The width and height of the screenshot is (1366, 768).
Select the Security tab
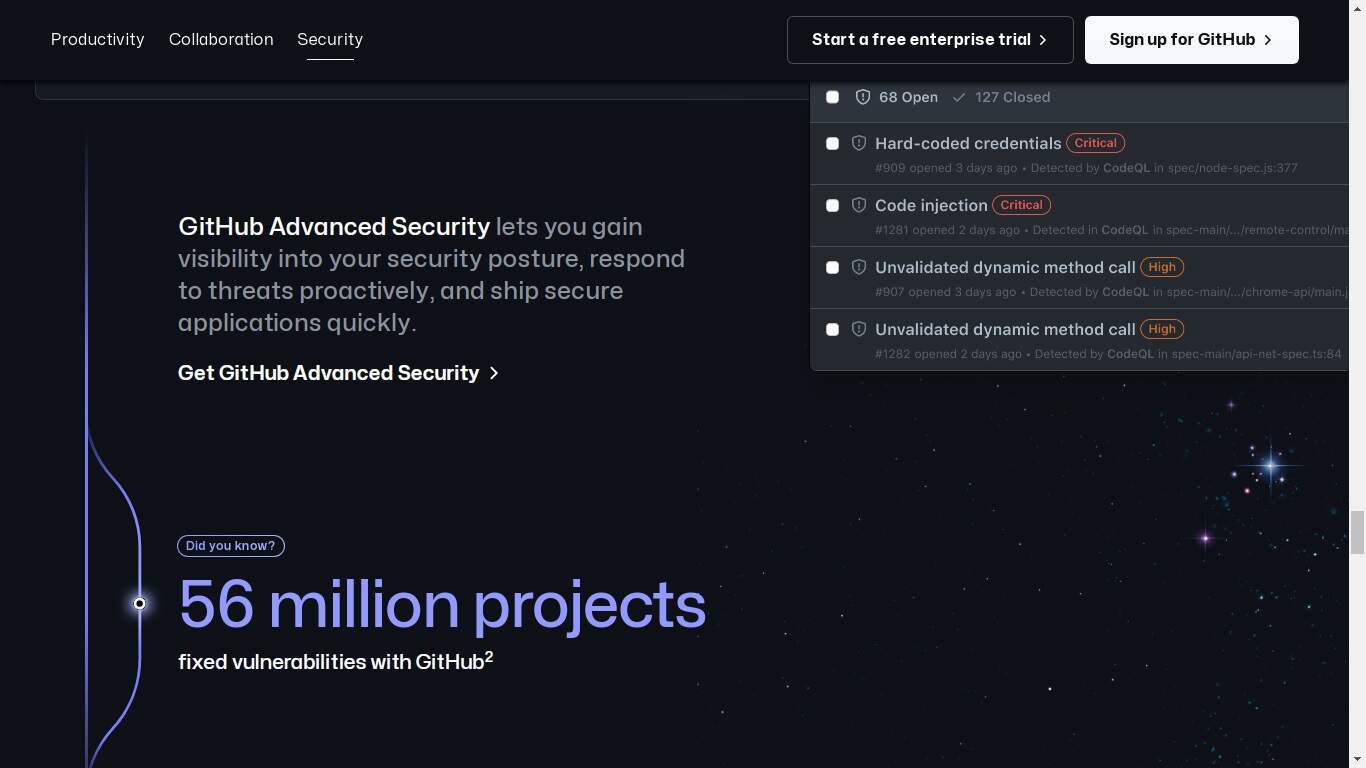[330, 39]
